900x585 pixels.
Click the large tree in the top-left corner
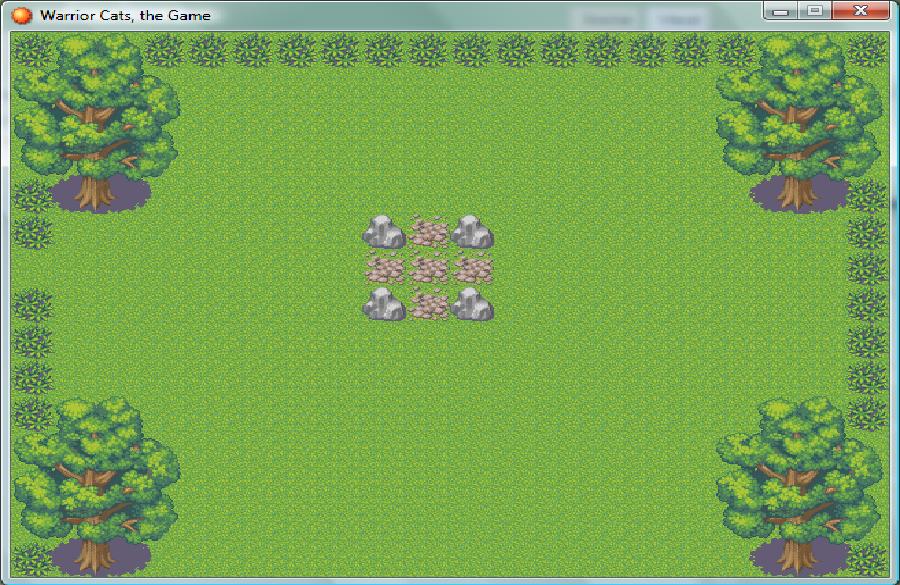coord(96,122)
